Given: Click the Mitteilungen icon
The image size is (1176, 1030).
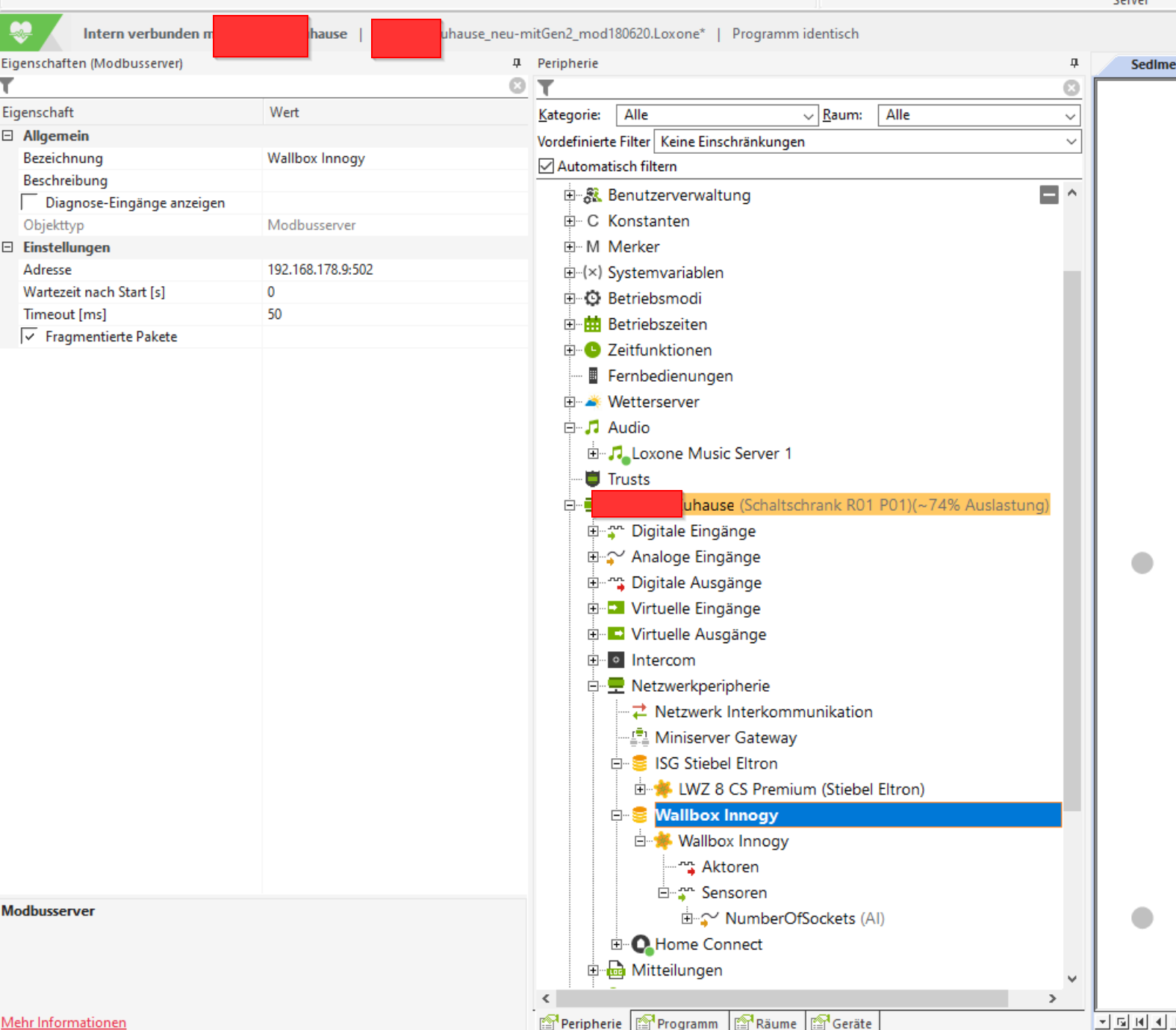Looking at the screenshot, I should (616, 970).
